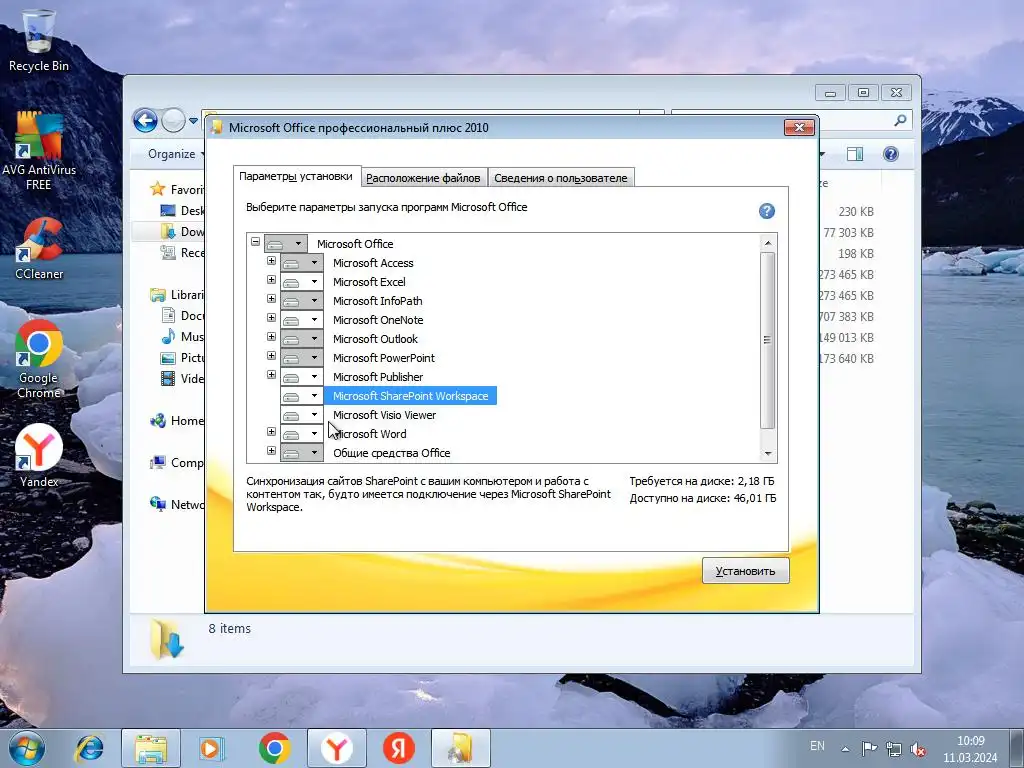The image size is (1024, 768).
Task: Open install option dropdown for Microsoft Word
Action: click(302, 434)
